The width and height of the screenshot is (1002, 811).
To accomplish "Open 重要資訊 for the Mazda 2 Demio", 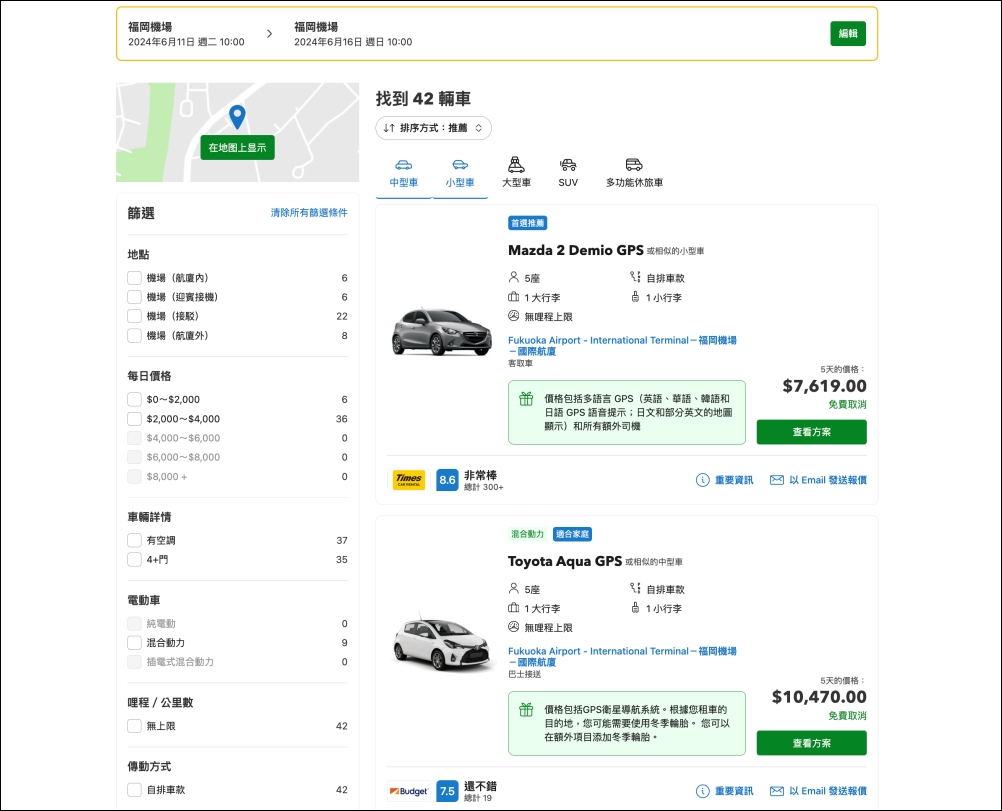I will 724,480.
